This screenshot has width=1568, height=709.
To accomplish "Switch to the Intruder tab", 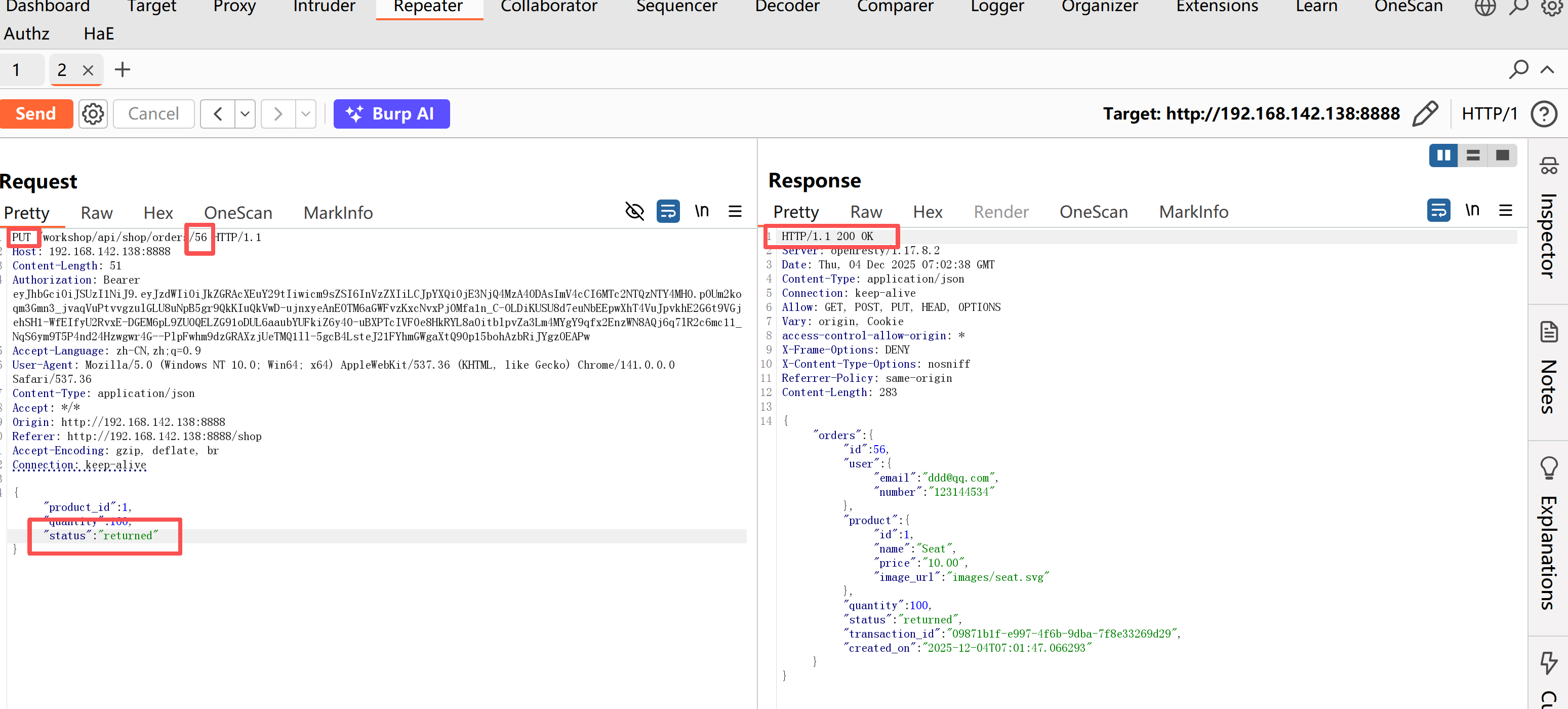I will pos(324,7).
